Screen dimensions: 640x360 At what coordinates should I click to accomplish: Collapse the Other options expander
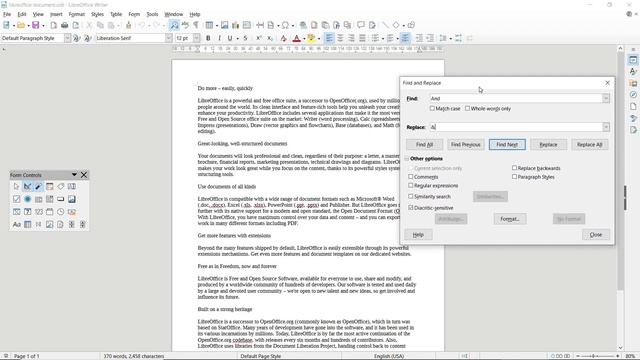point(407,158)
